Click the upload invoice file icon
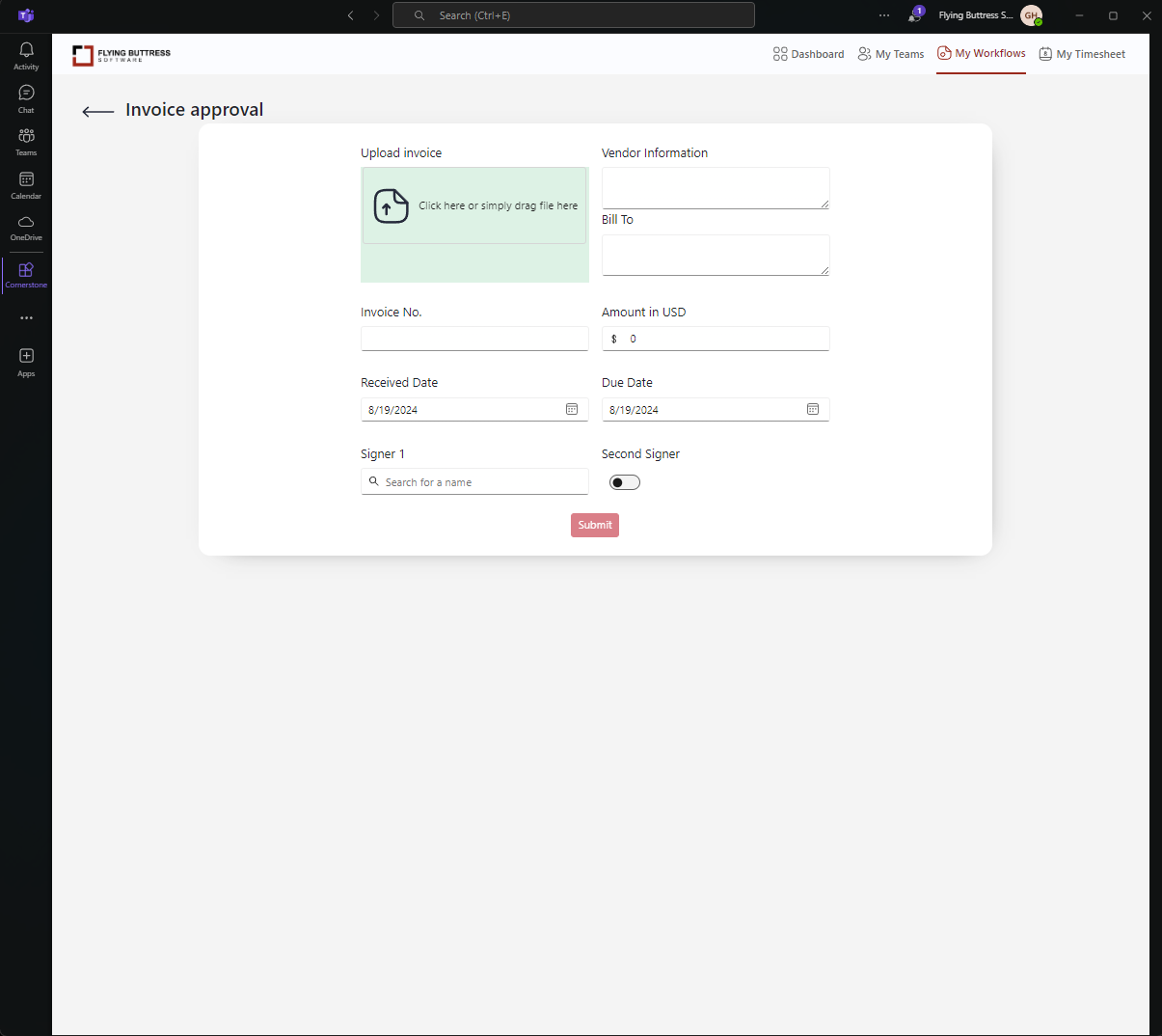1162x1036 pixels. [391, 206]
